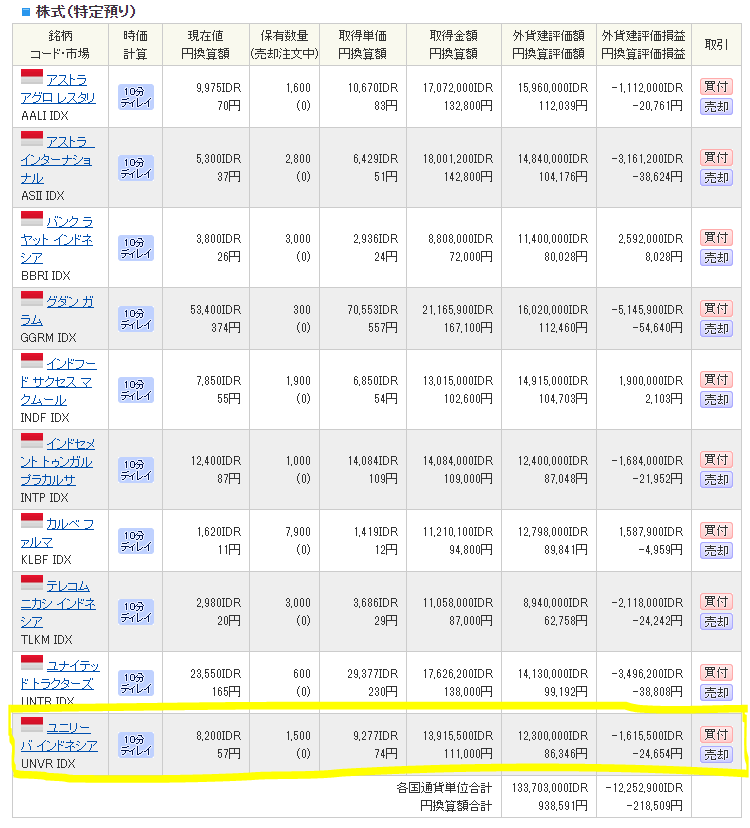
Task: Click the GGRM current price 53,400IDR
Action: [x=215, y=309]
